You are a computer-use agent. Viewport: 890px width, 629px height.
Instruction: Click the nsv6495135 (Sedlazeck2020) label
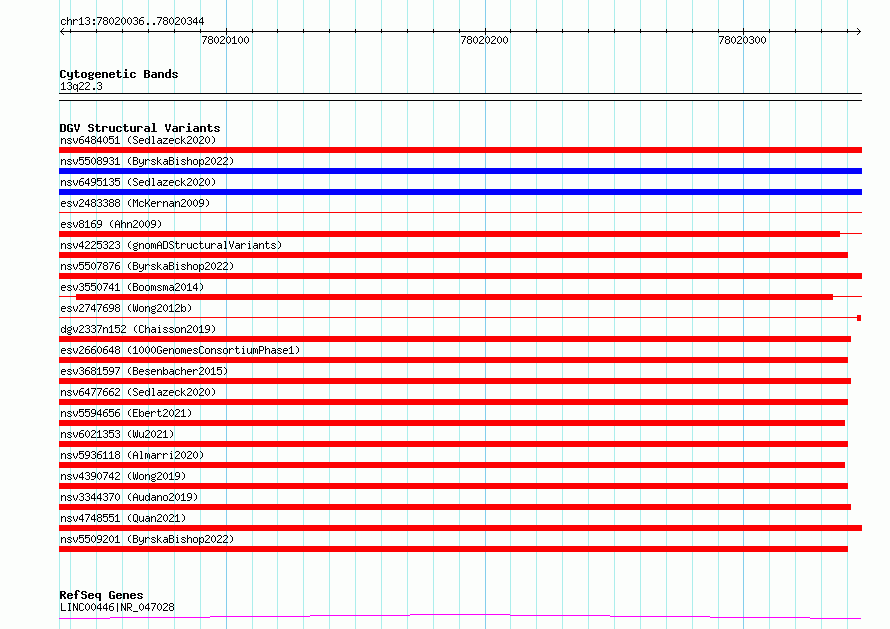[138, 182]
